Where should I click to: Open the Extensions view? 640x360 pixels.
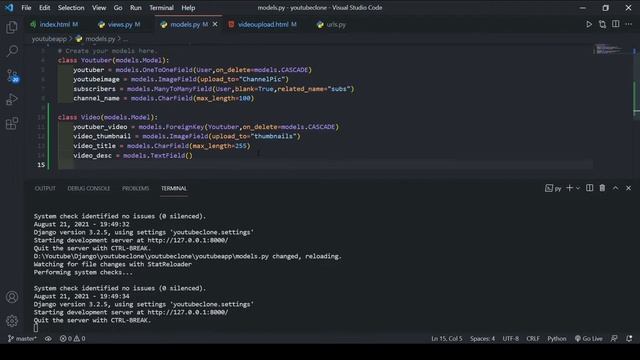[12, 123]
